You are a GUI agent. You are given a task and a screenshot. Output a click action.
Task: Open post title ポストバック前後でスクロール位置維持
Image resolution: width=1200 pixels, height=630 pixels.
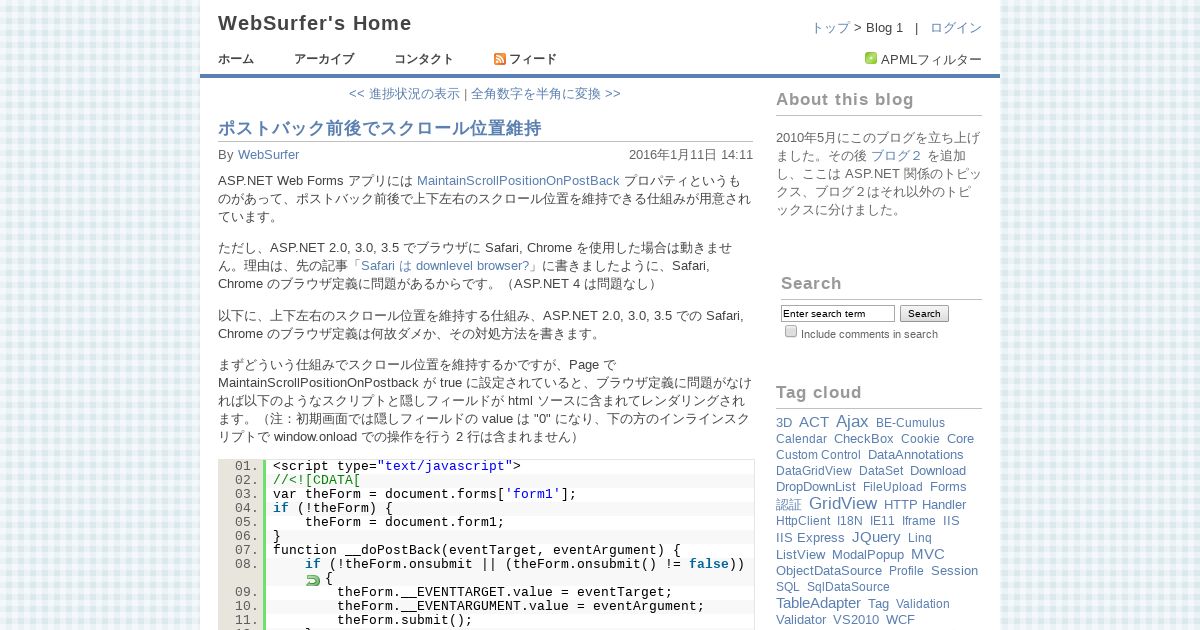[x=380, y=128]
